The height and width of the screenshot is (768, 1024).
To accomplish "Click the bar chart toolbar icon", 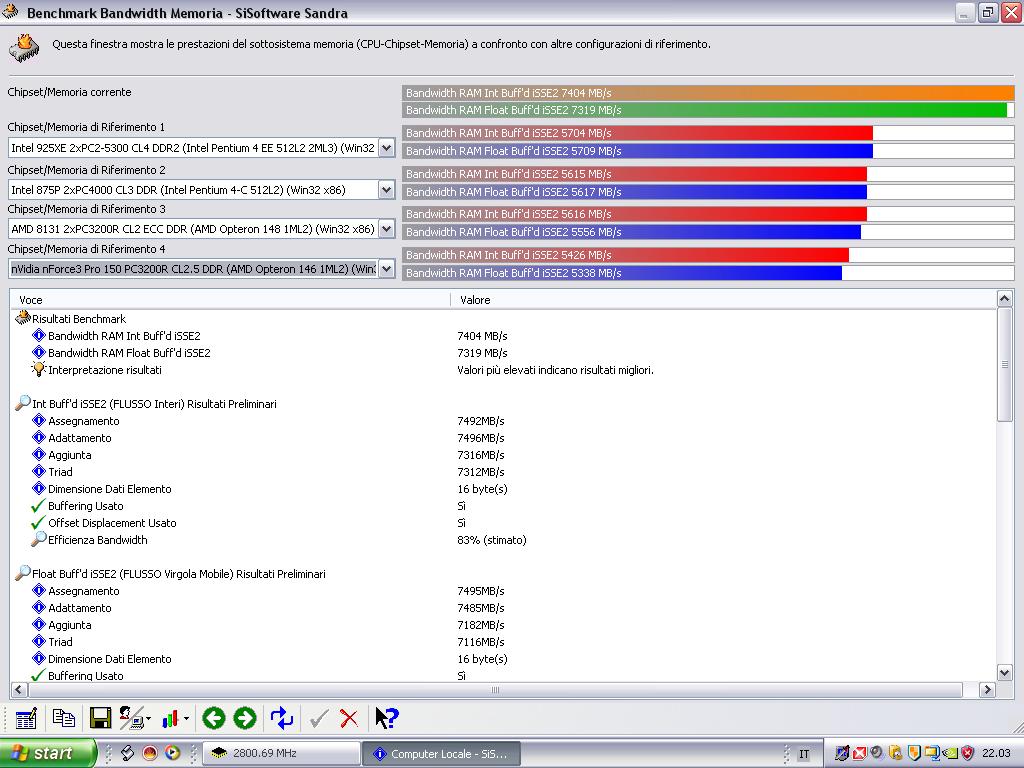I will pos(170,718).
